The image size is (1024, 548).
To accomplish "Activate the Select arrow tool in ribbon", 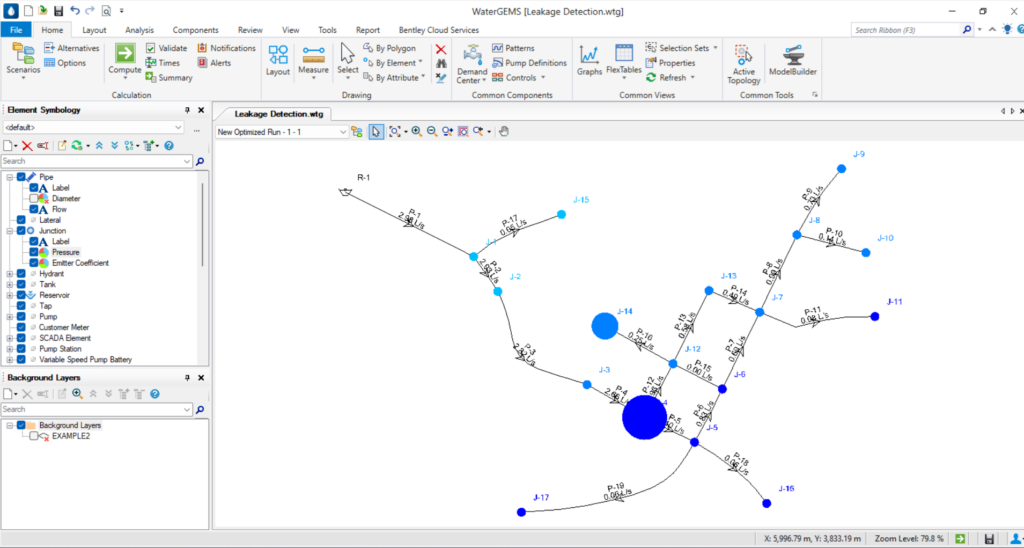I will [347, 60].
